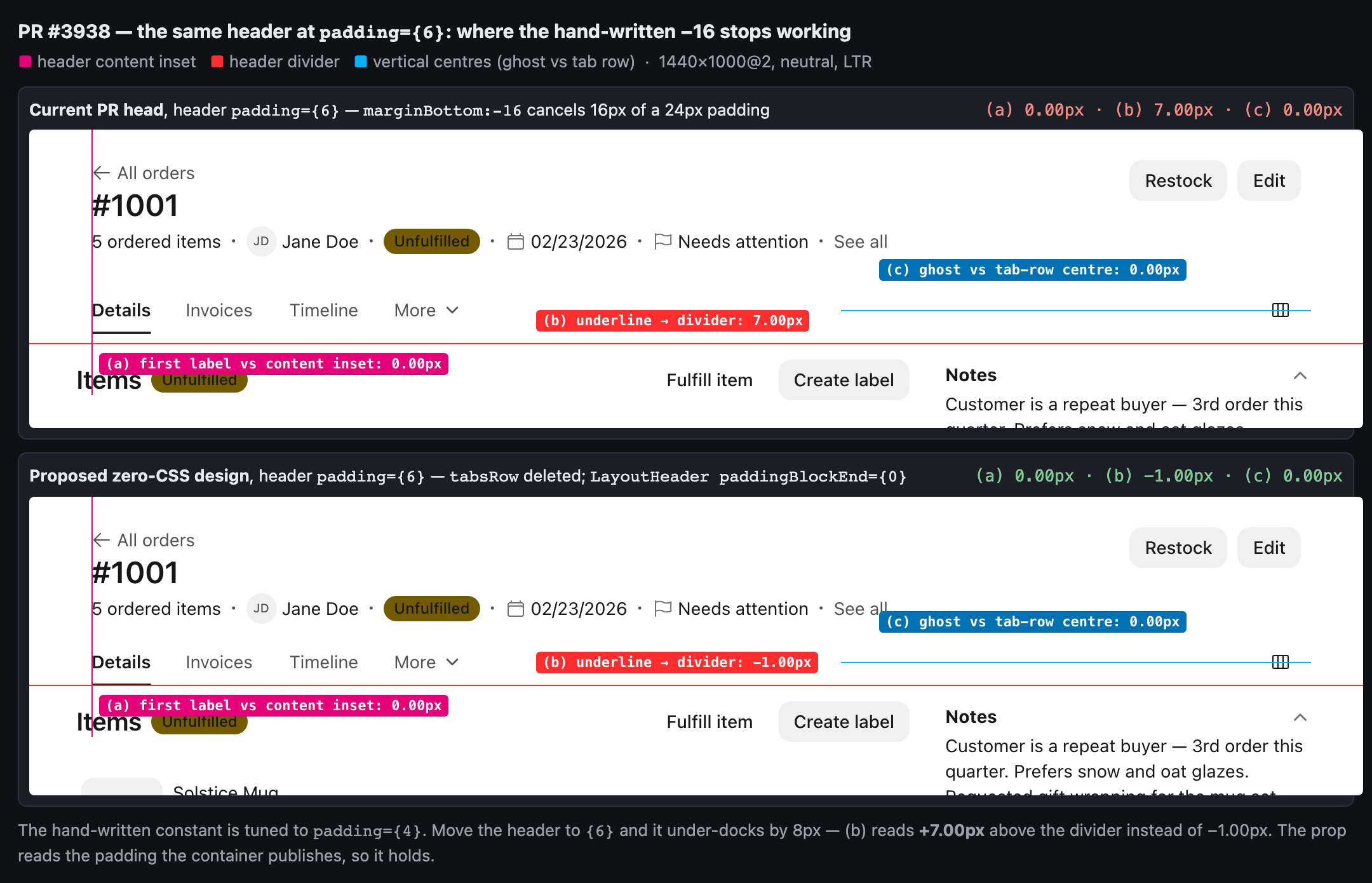
Task: Click the JD avatar in the Proposed zero-CSS design panel
Action: pyautogui.click(x=261, y=609)
